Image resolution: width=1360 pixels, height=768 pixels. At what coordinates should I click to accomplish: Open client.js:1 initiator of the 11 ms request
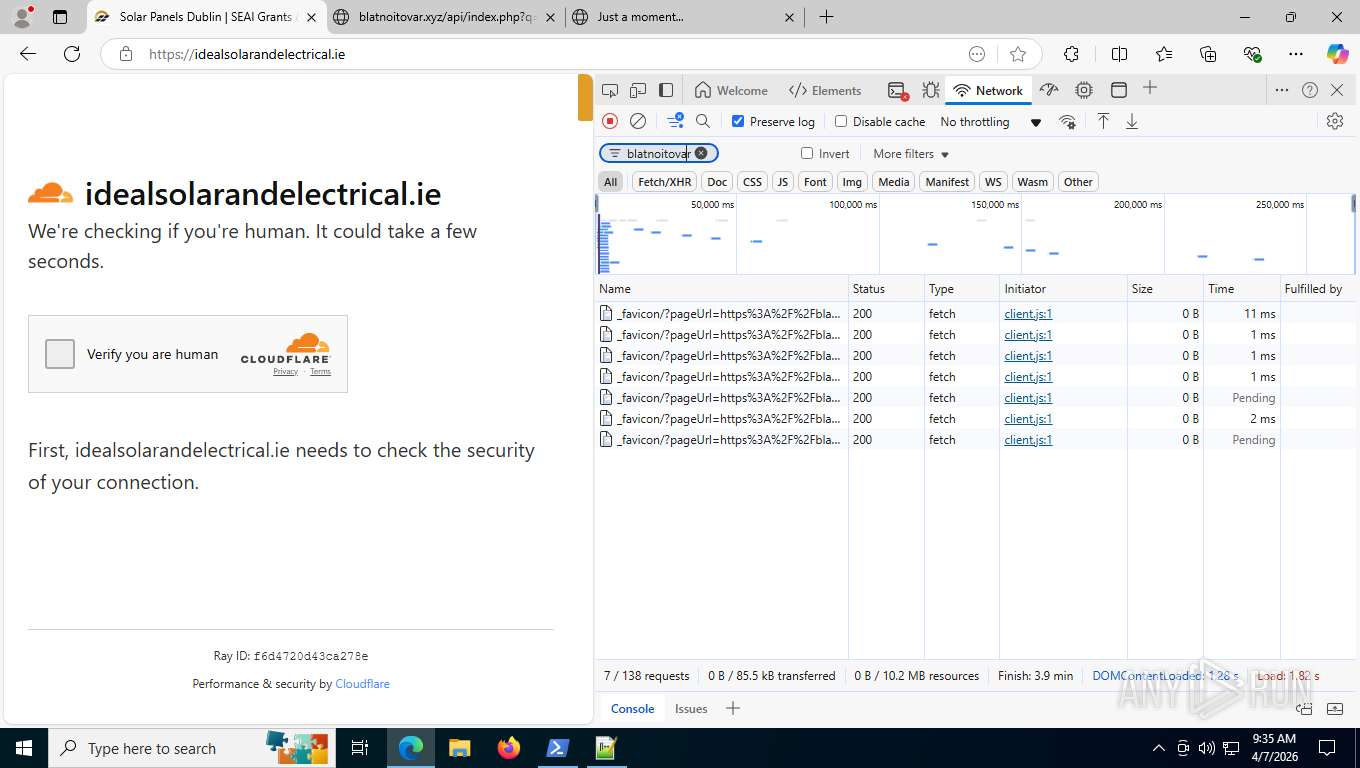(x=1028, y=314)
